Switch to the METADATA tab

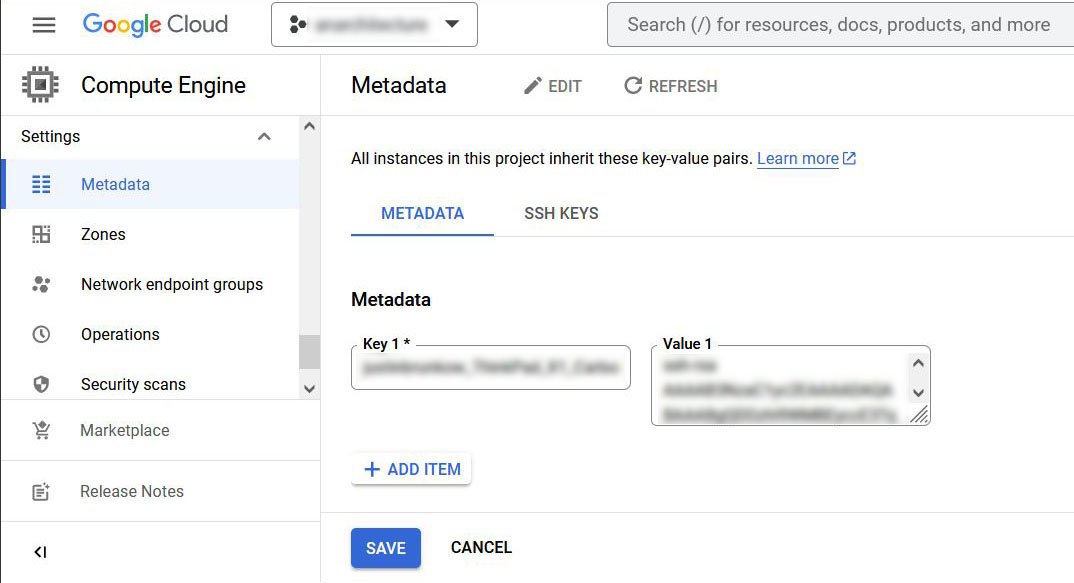423,214
